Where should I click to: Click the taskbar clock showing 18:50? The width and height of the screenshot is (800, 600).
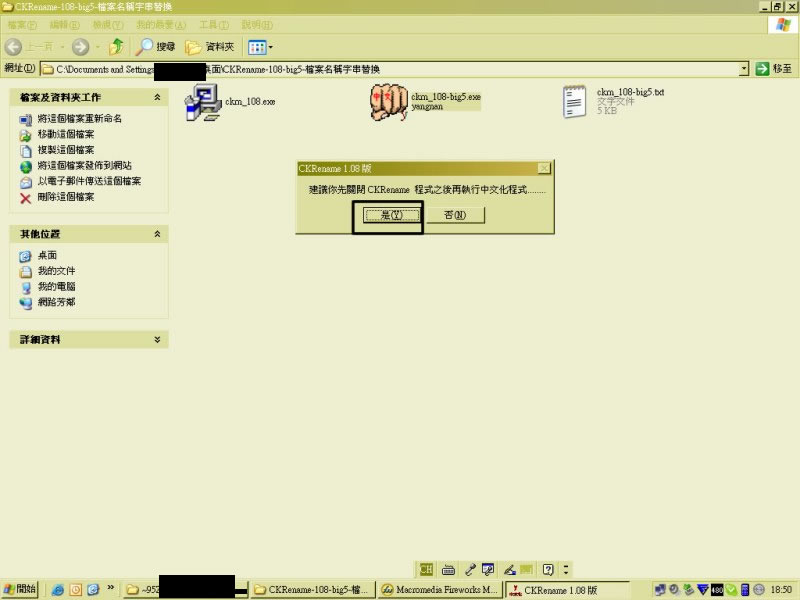tap(781, 590)
